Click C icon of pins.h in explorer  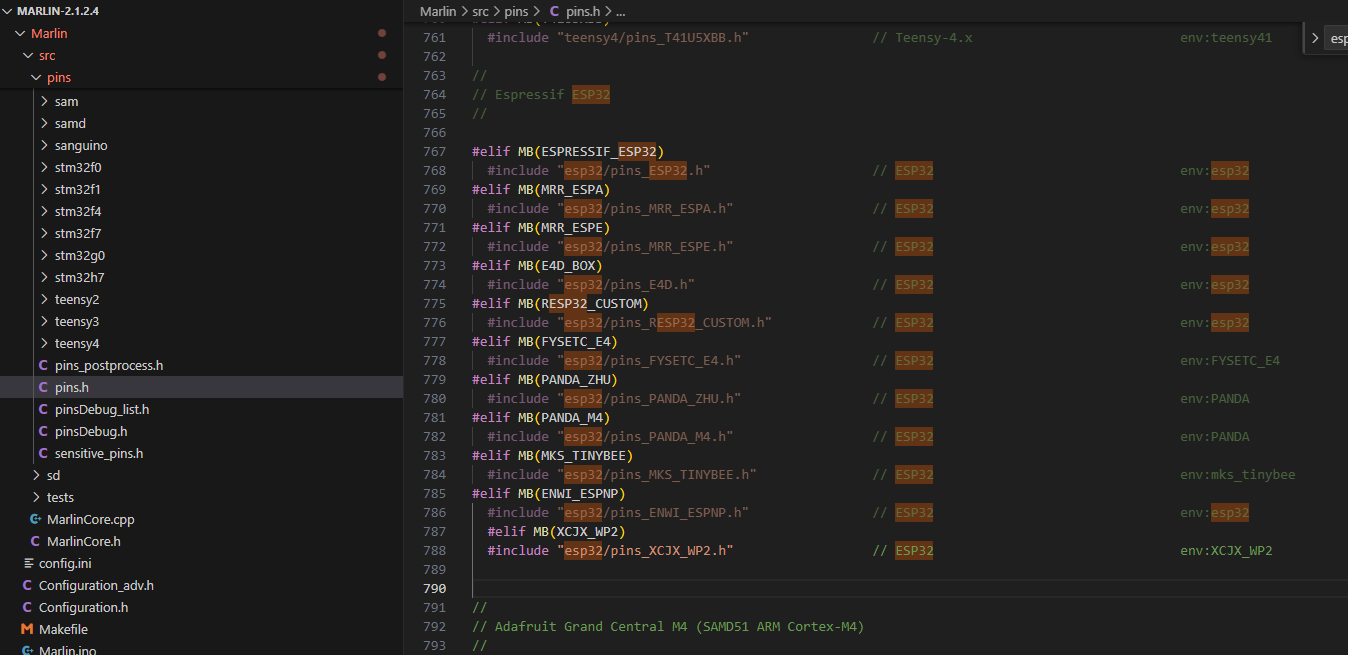(x=43, y=387)
